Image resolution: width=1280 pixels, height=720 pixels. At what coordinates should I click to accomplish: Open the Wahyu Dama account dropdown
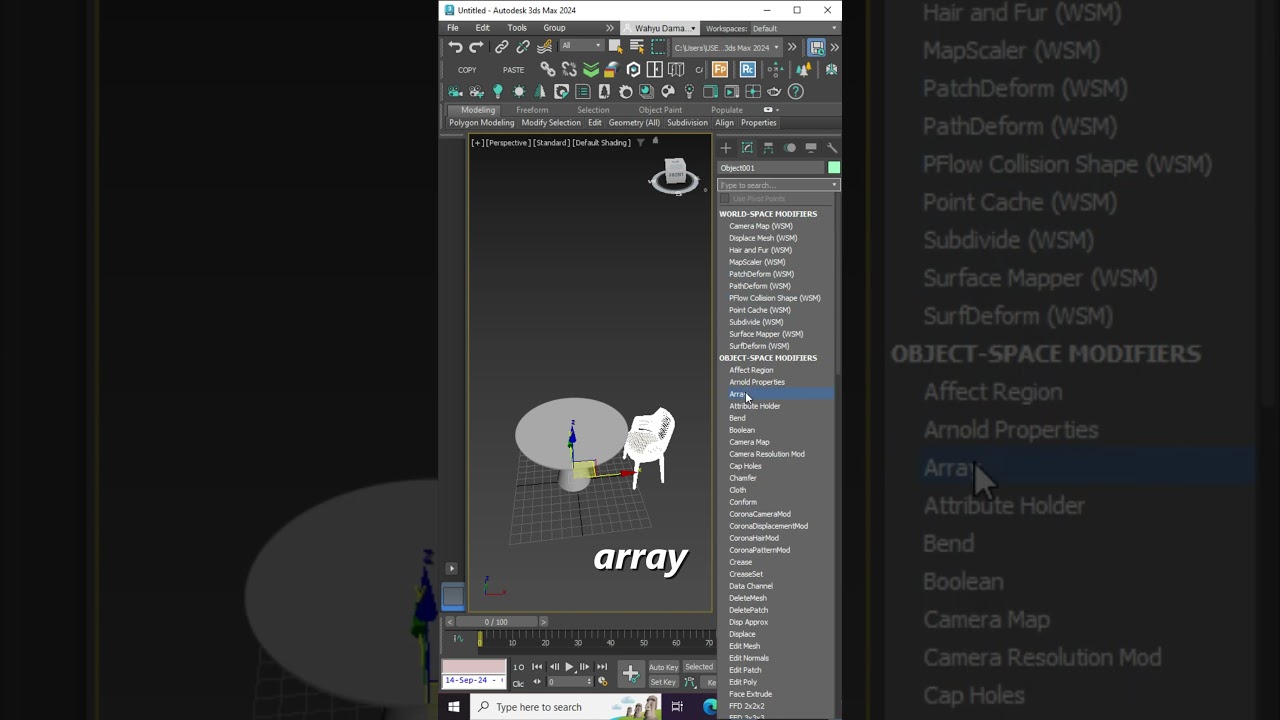659,28
